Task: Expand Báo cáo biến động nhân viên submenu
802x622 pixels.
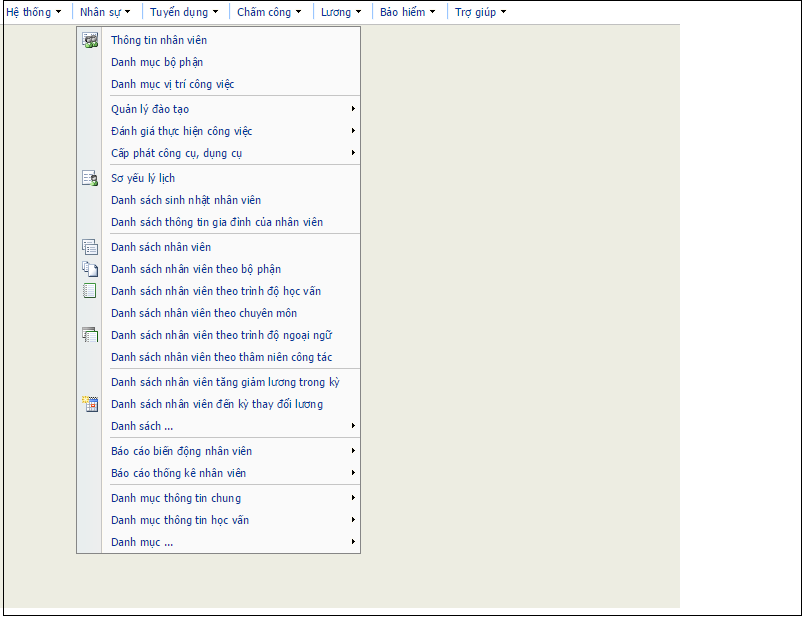Action: pos(353,451)
